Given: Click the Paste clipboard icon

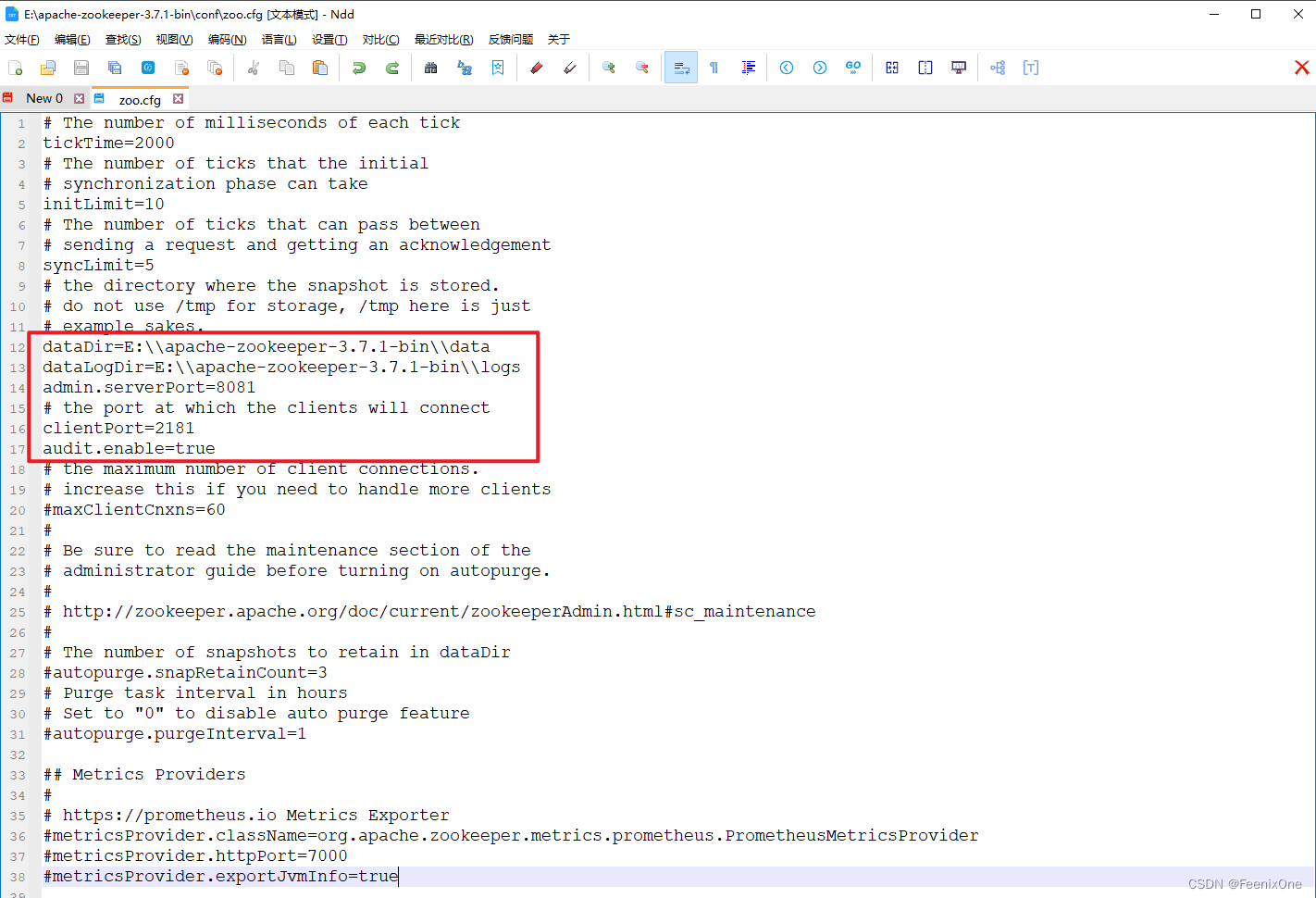Looking at the screenshot, I should pyautogui.click(x=320, y=68).
